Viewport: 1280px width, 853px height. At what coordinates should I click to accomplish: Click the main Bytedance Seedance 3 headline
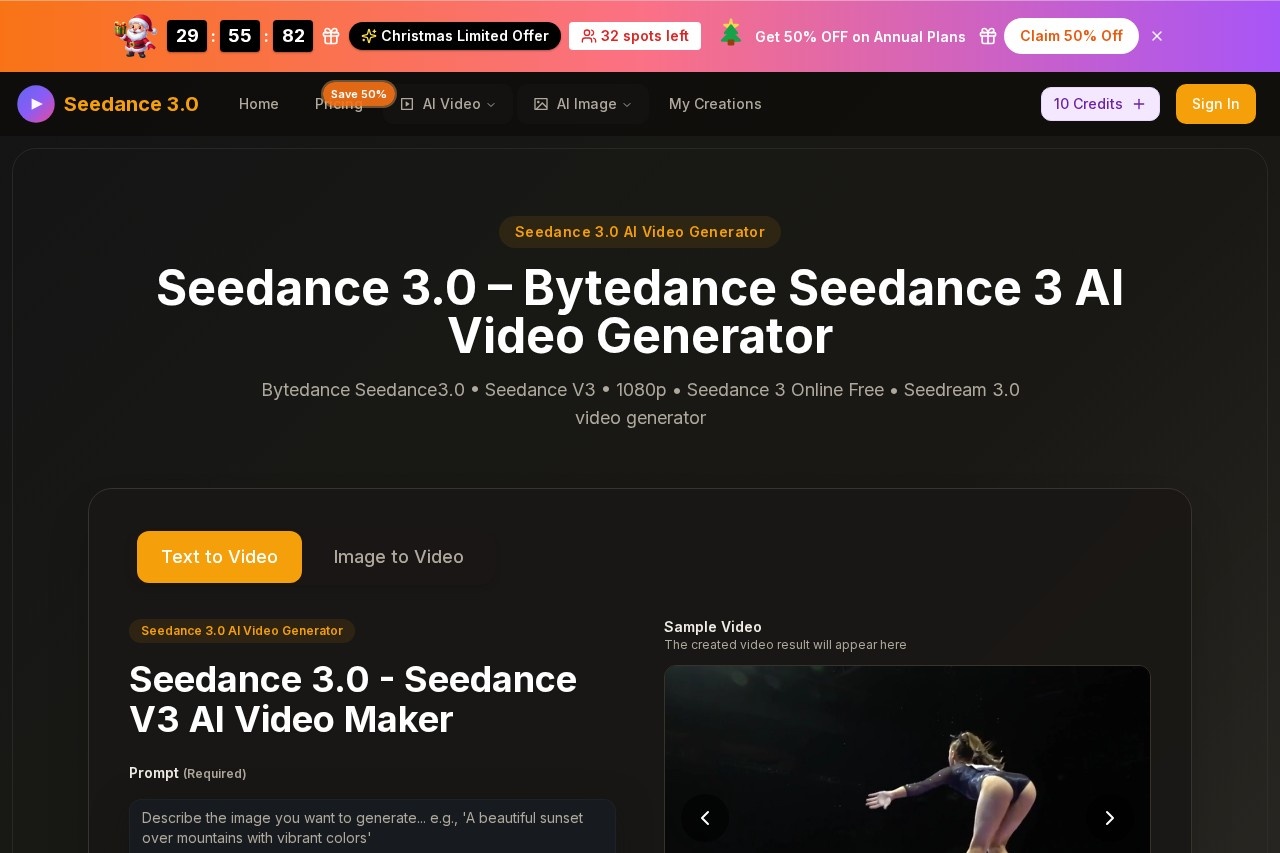pyautogui.click(x=640, y=312)
